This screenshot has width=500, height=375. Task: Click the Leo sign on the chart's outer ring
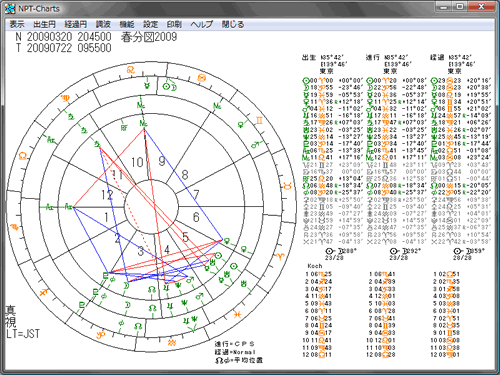[x=131, y=70]
